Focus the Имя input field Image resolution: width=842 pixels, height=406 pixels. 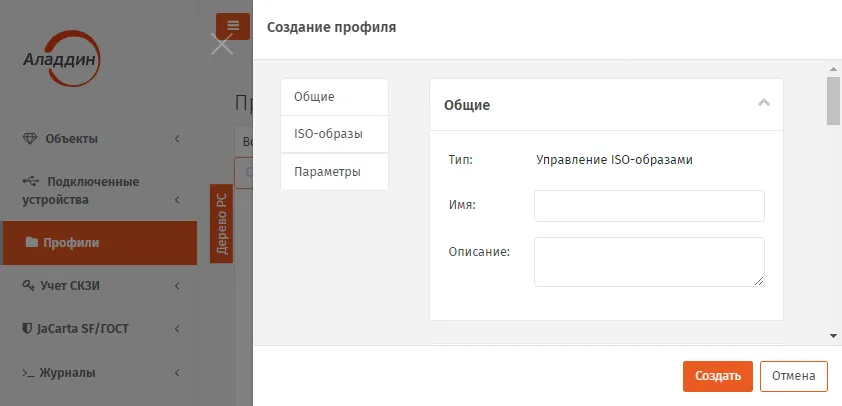click(649, 206)
